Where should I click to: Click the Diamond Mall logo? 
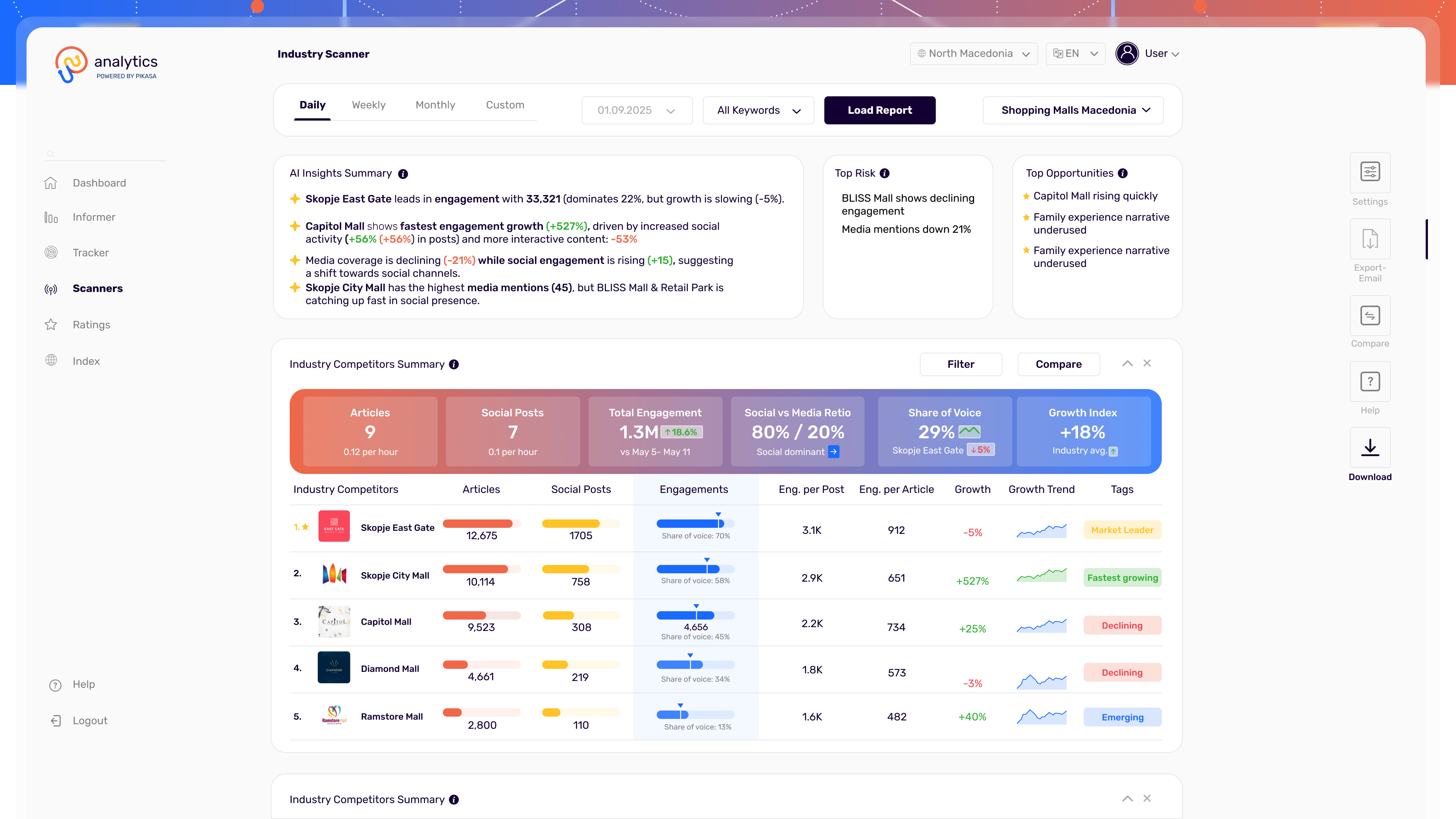[334, 667]
